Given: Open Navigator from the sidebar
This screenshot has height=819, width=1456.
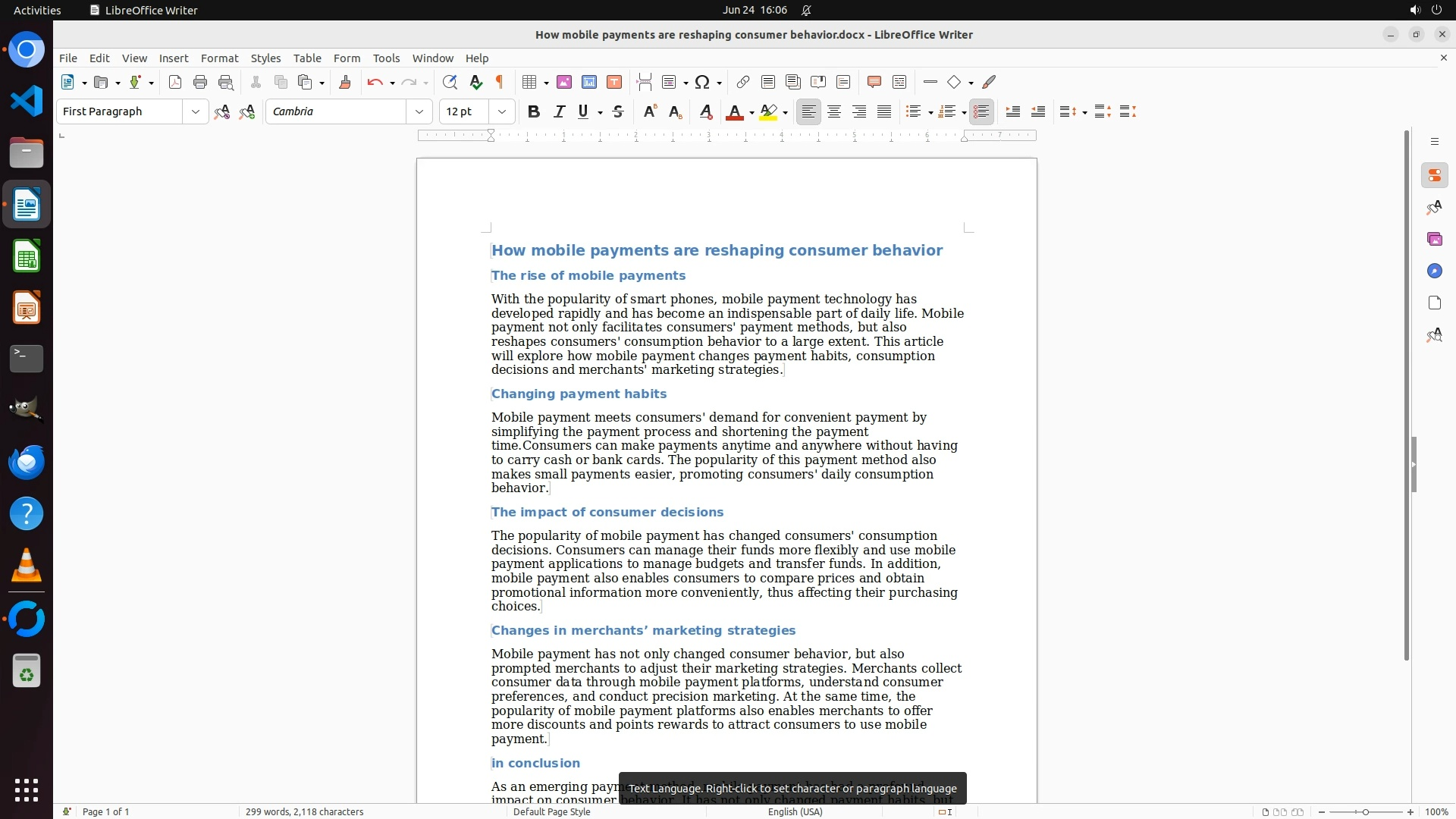Looking at the screenshot, I should coord(1434,271).
